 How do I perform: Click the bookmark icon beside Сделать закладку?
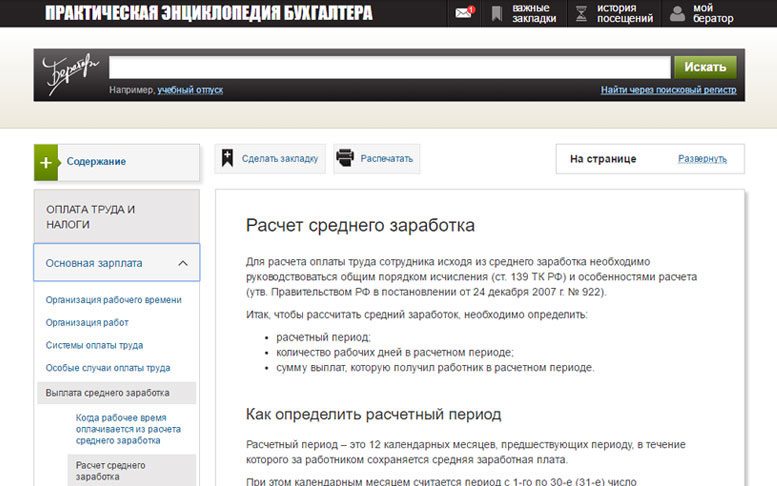coord(228,158)
